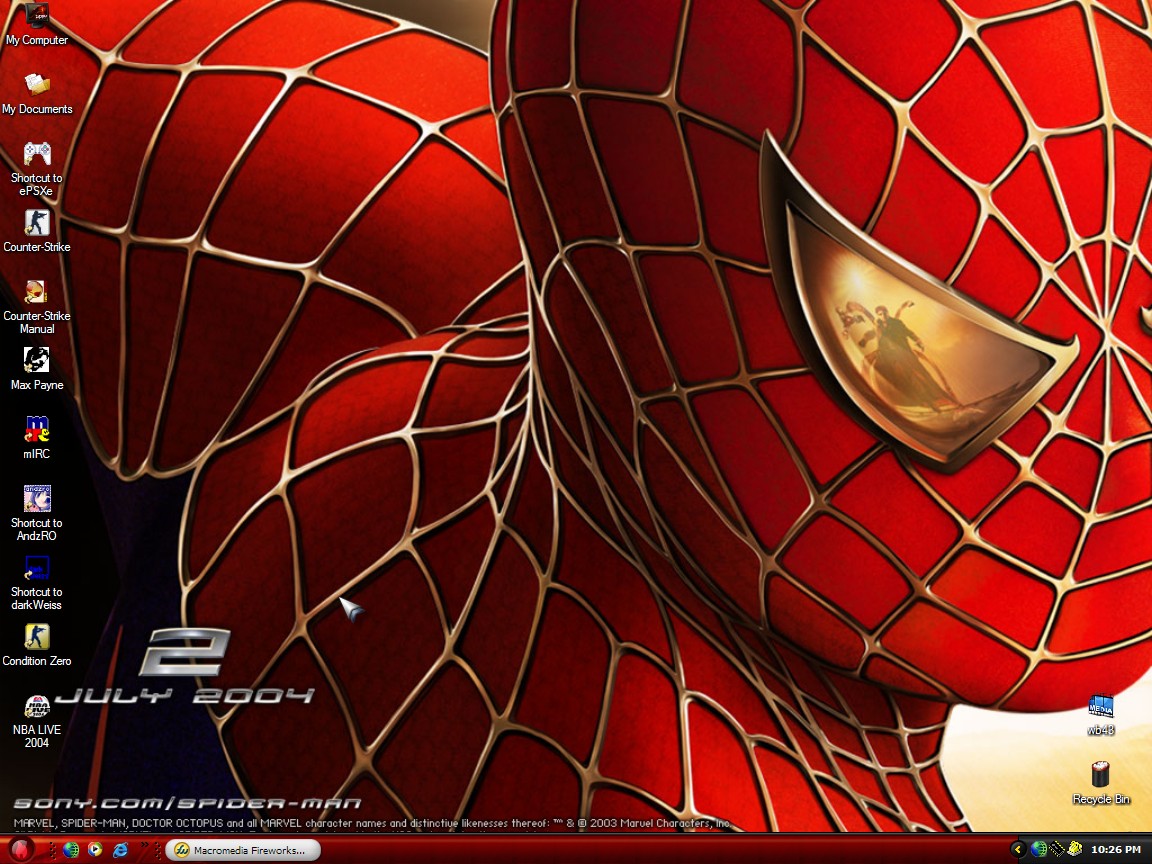
Task: Launch Windows Media Player from Quick Launch
Action: pyautogui.click(x=96, y=850)
